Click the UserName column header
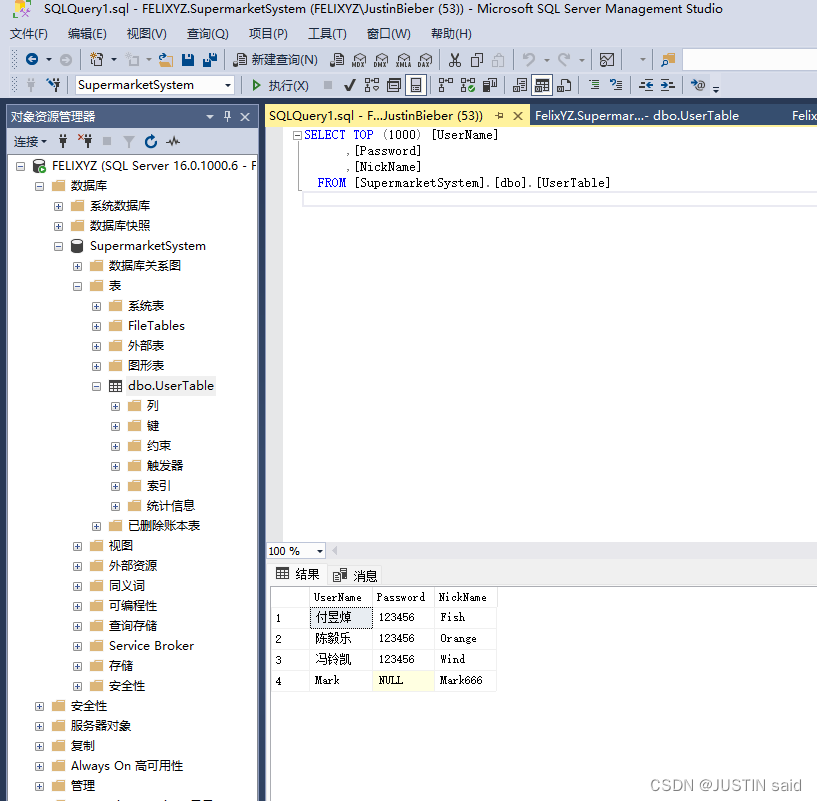The width and height of the screenshot is (817, 801). [x=341, y=597]
